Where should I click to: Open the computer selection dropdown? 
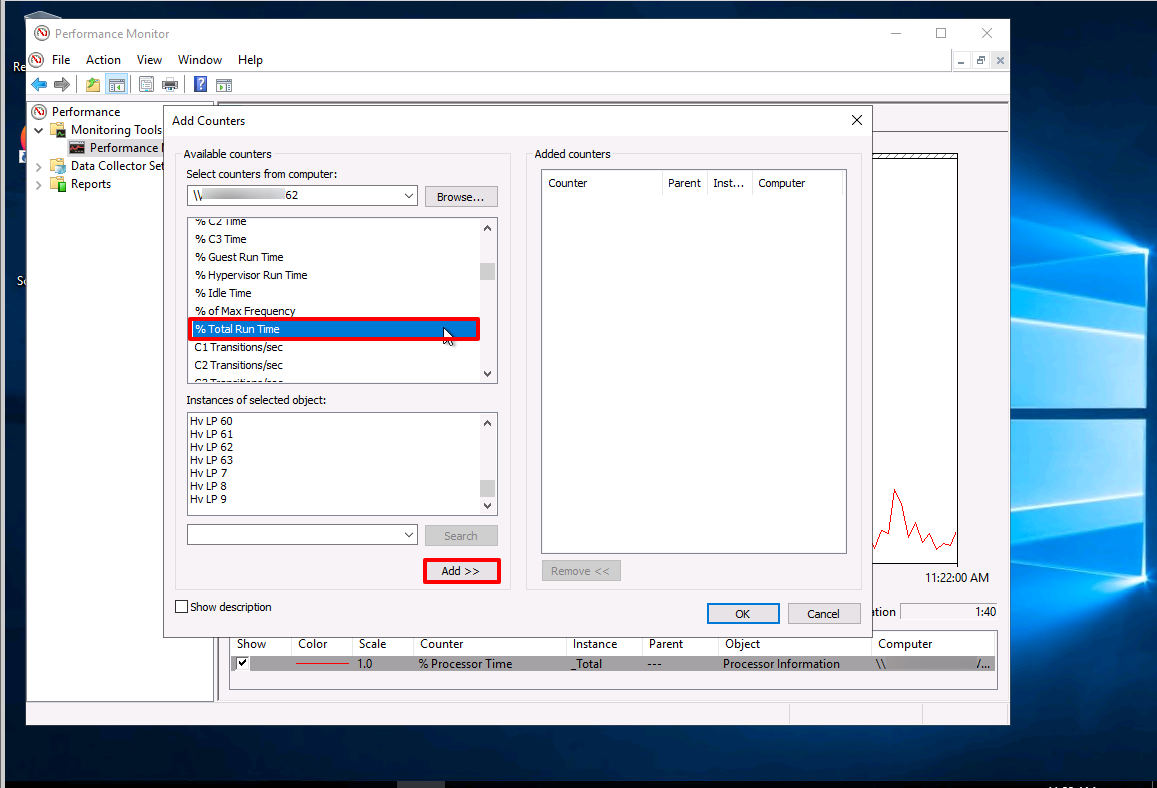pos(409,196)
